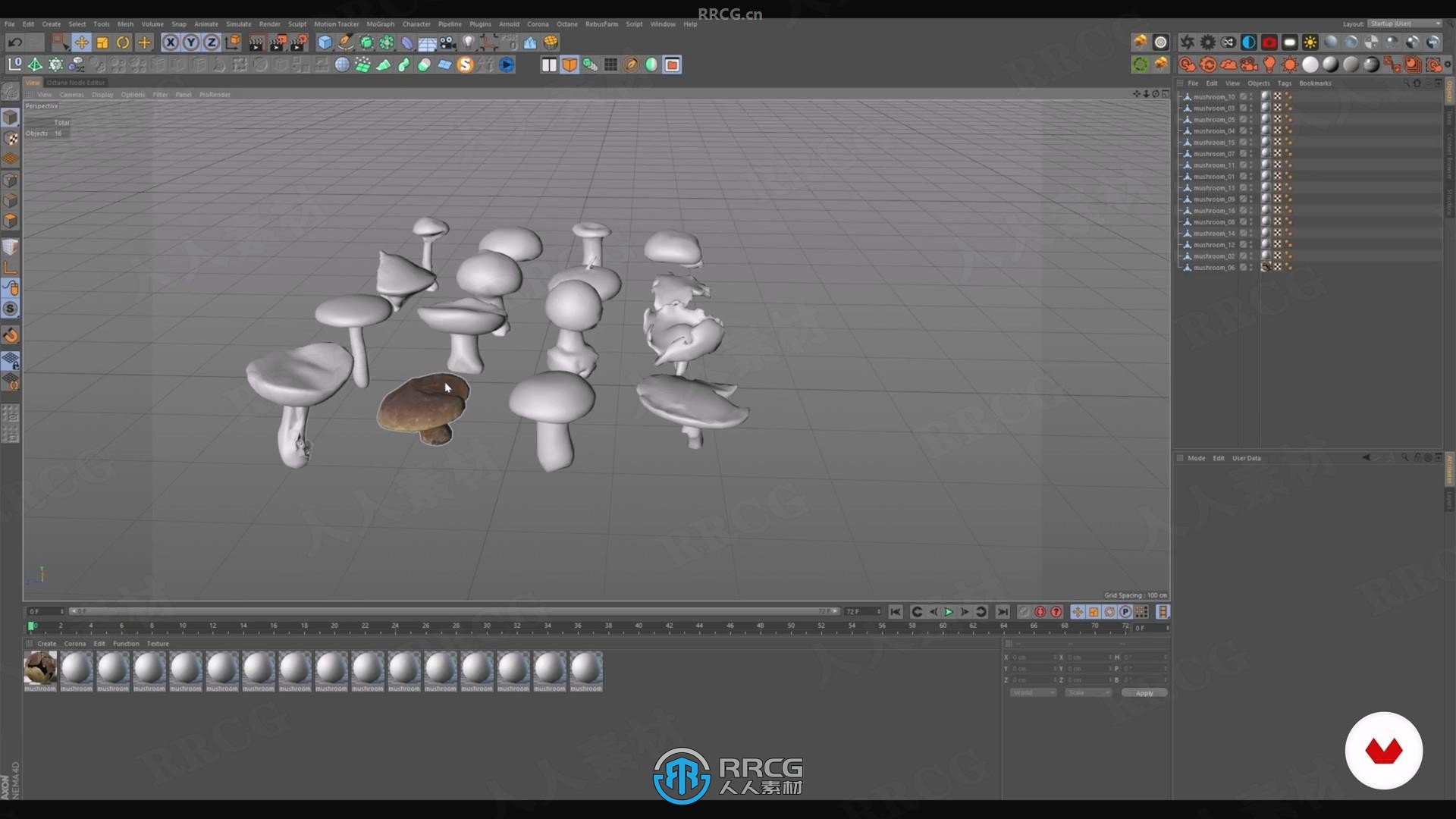The width and height of the screenshot is (1456, 819).
Task: Select the Move tool icon
Action: pos(81,42)
